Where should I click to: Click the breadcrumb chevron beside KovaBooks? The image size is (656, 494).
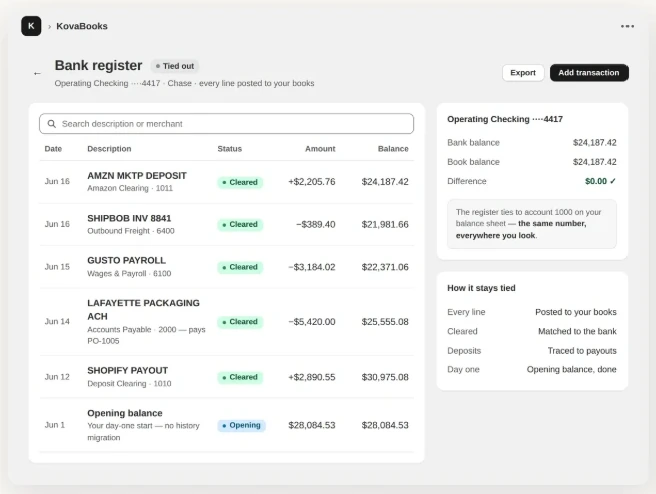coord(49,27)
